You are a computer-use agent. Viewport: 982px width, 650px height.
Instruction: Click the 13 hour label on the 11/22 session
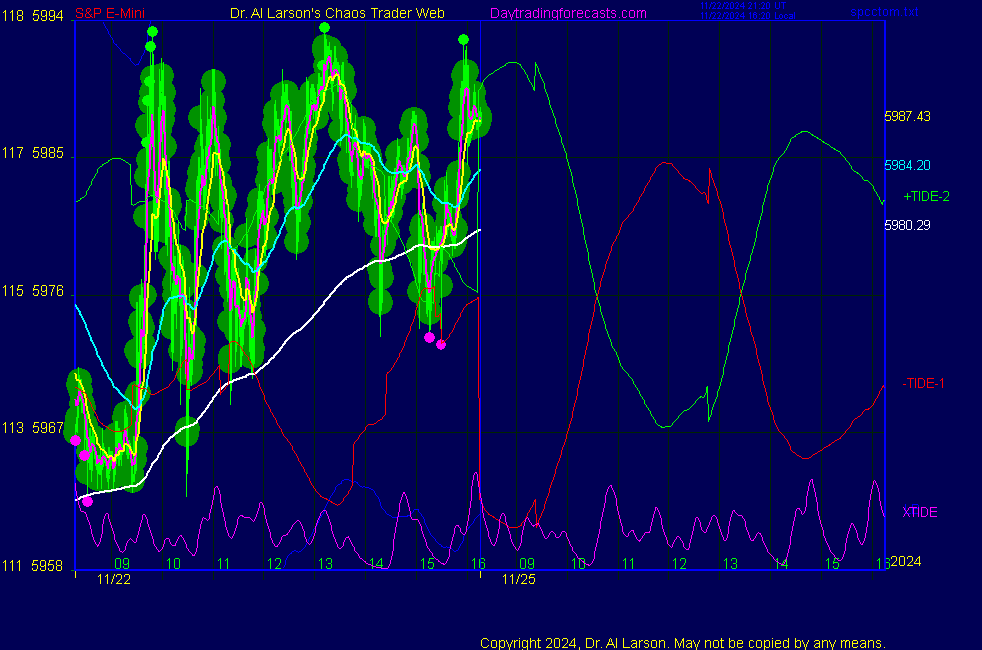[x=325, y=564]
